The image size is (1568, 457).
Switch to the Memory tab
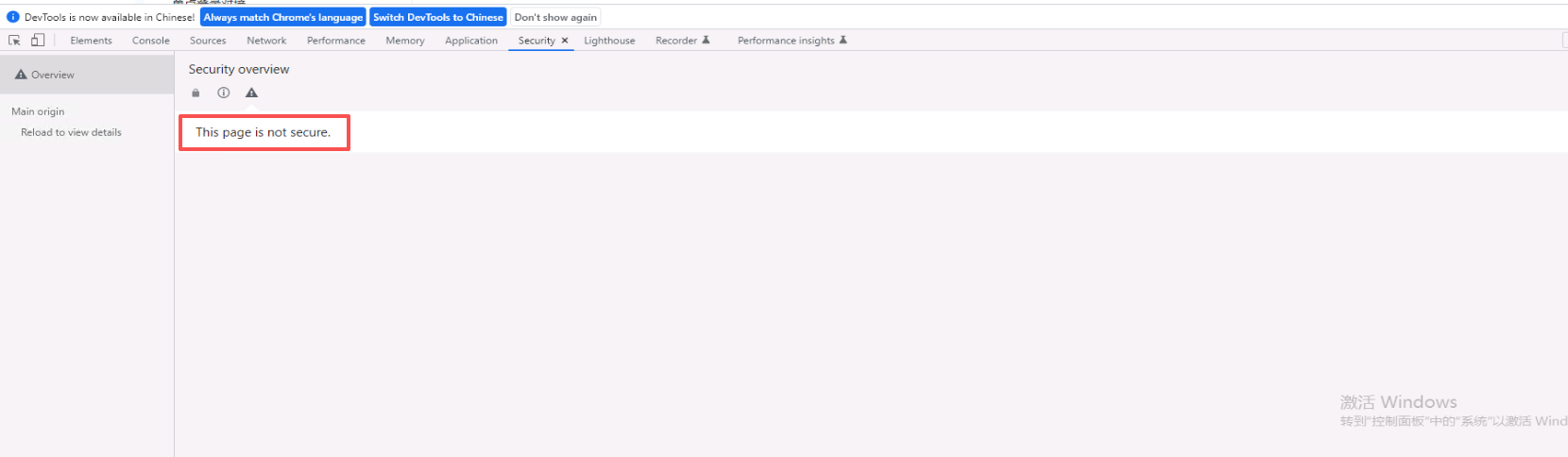click(x=405, y=41)
